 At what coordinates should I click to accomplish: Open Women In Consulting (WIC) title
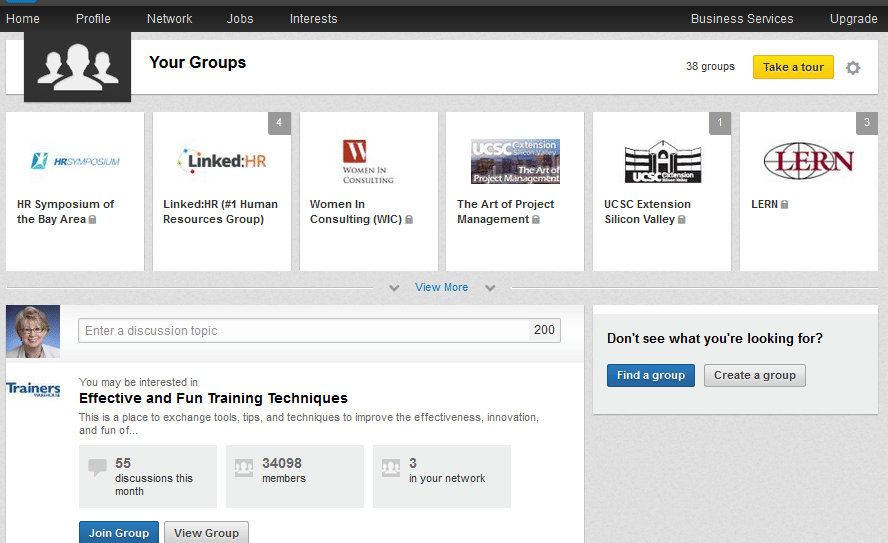pyautogui.click(x=356, y=212)
